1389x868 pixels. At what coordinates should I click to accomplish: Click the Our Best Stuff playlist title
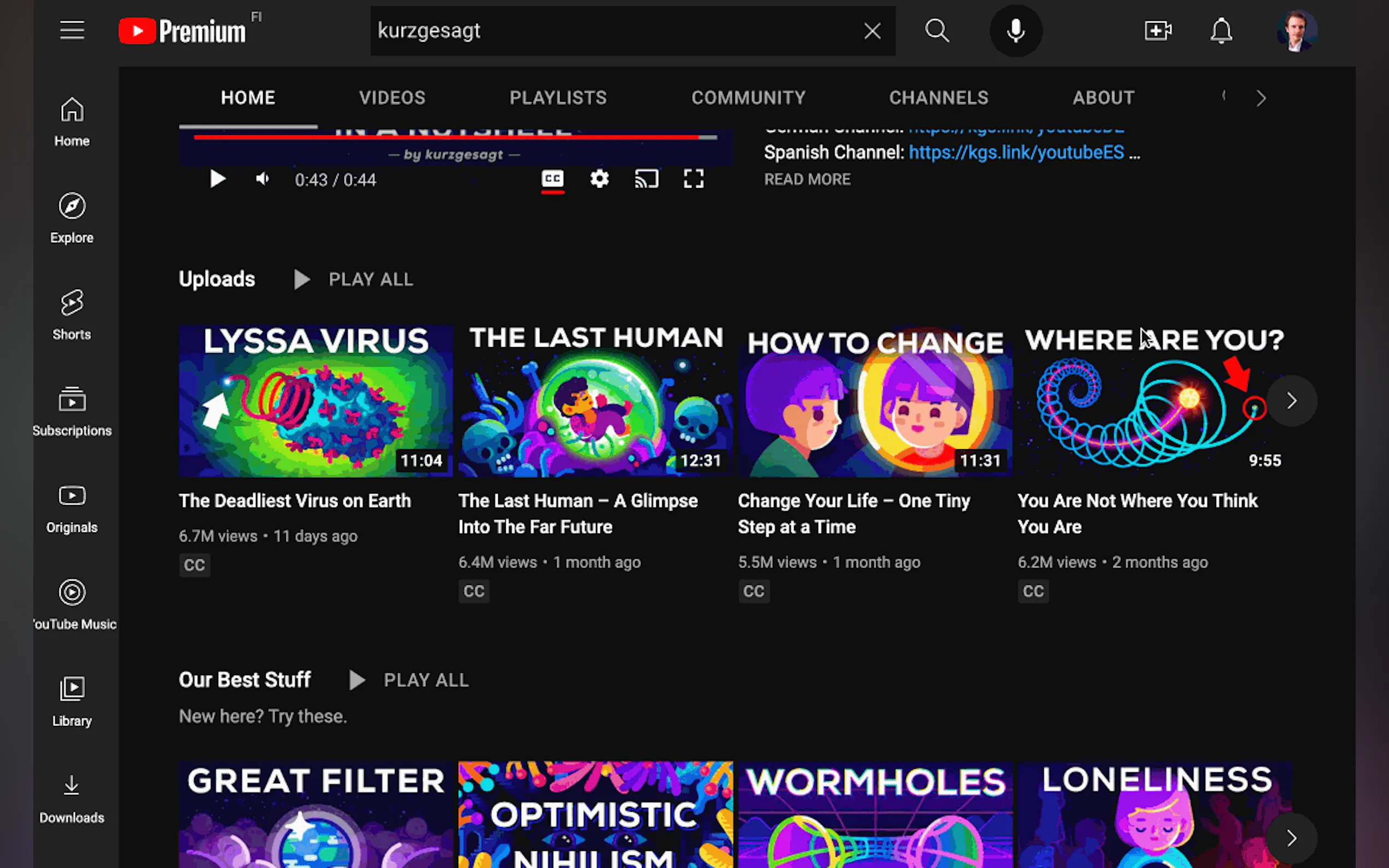point(244,680)
